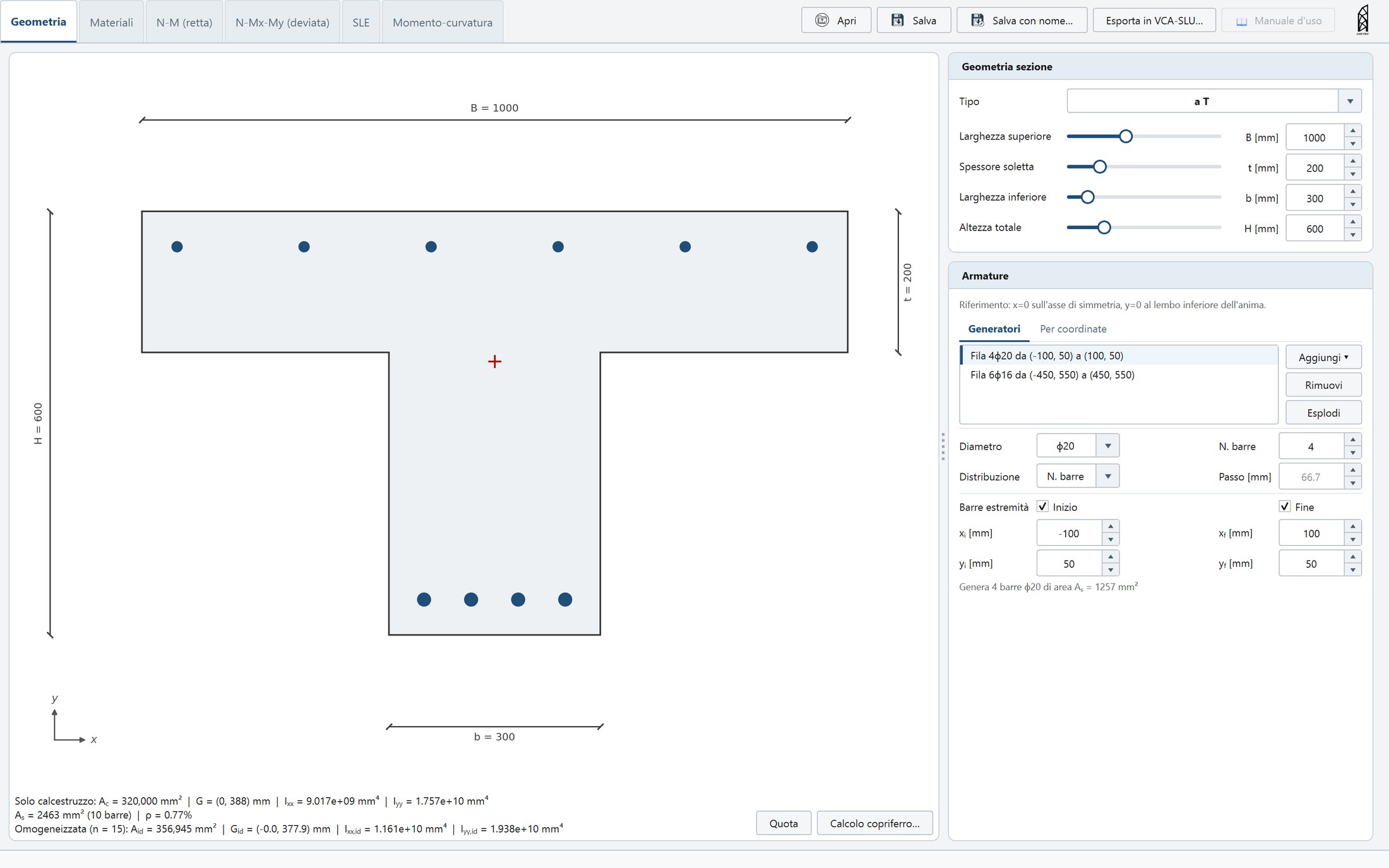1389x868 pixels.
Task: Open the Diametro ϕ20 dropdown
Action: pos(1108,446)
